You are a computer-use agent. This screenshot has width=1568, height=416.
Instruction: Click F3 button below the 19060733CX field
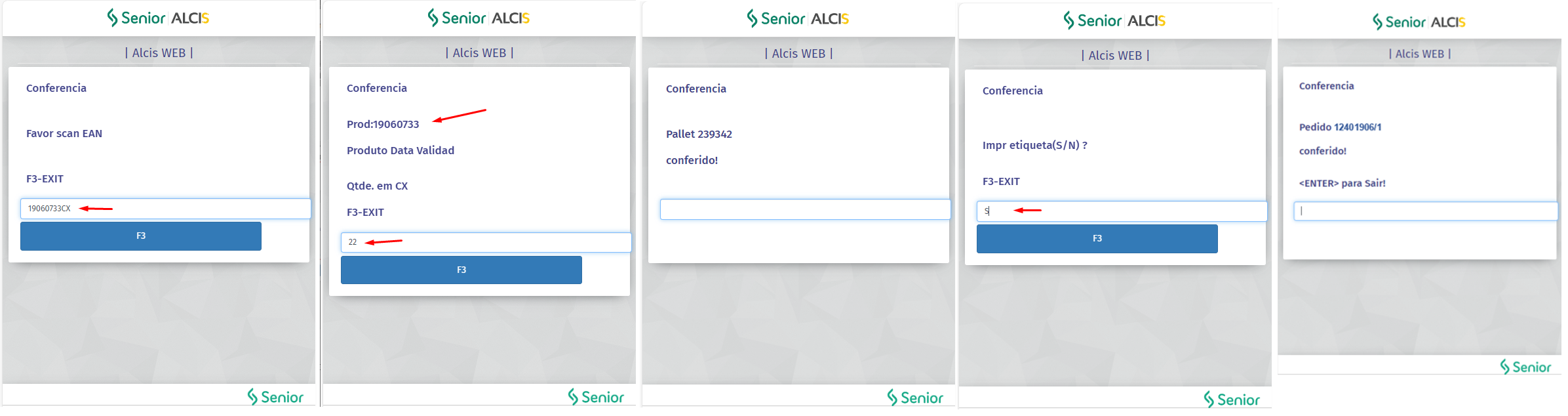[140, 236]
